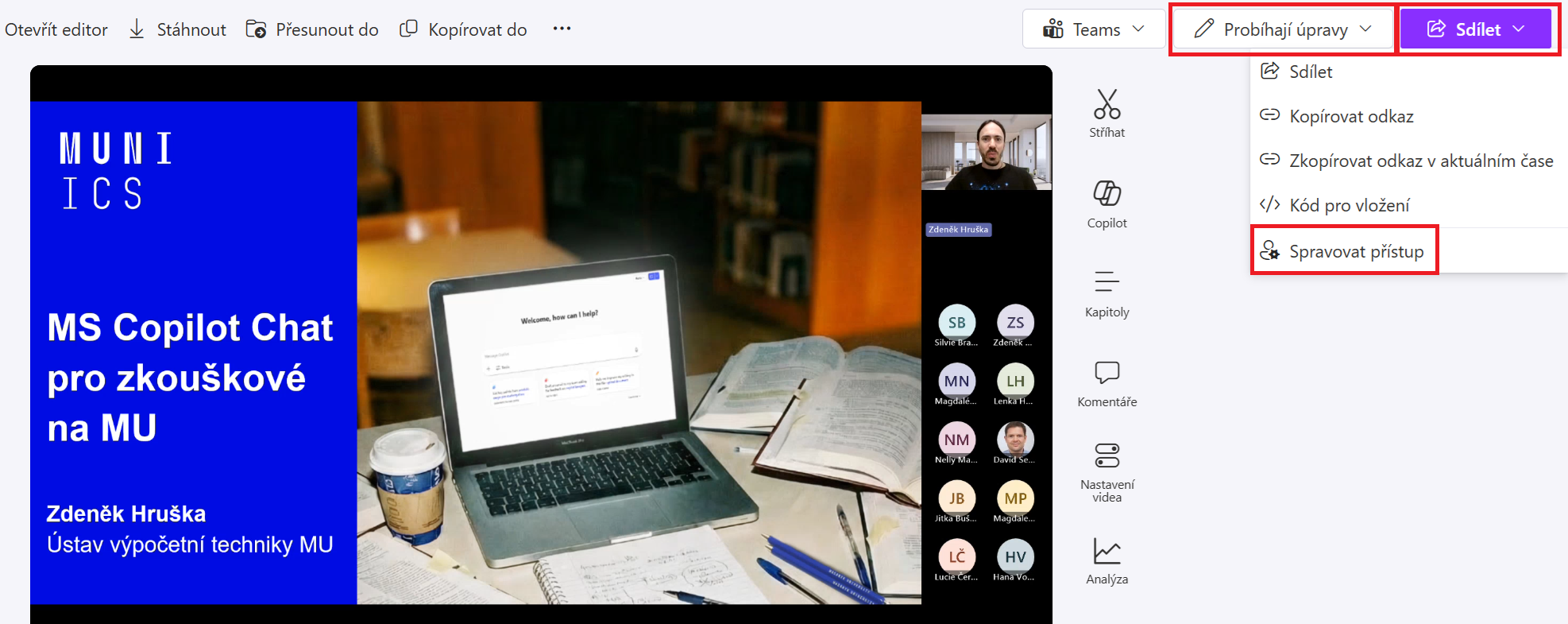Click the person-gear icon beside Spravovat přístup

click(x=1269, y=250)
